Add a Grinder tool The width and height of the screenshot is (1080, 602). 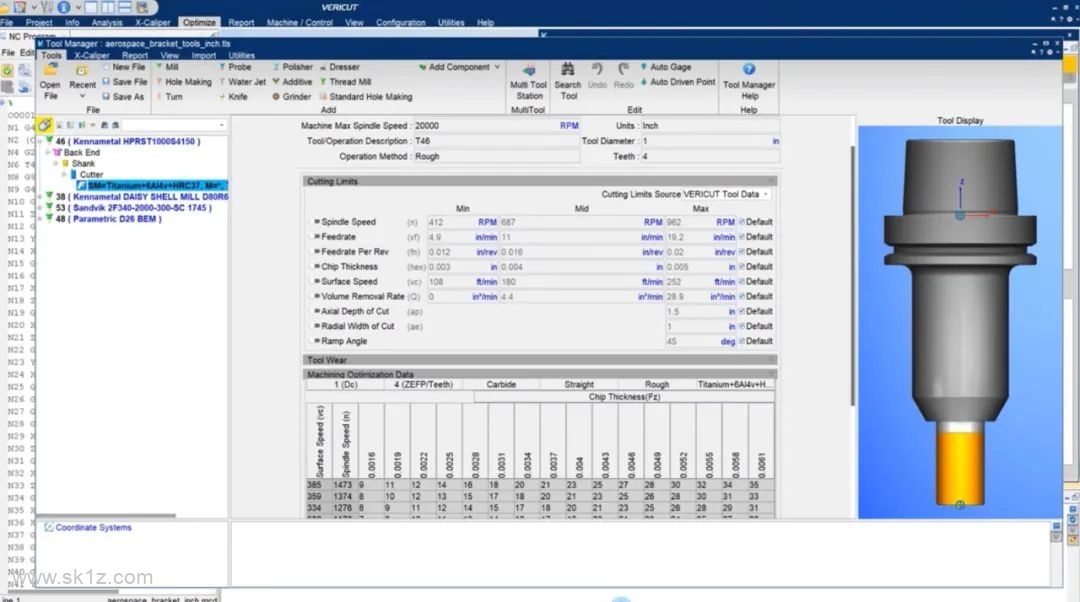[x=291, y=97]
